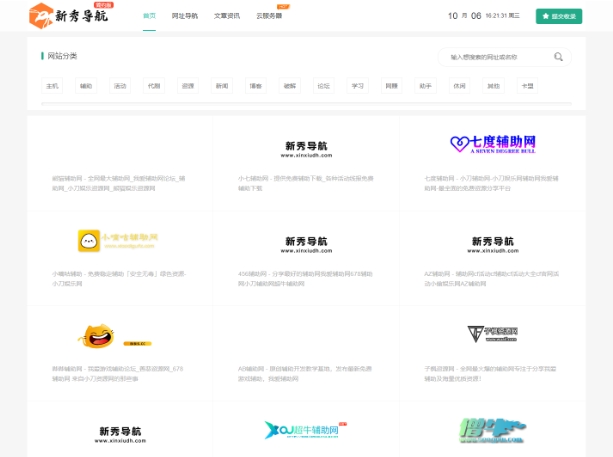Select the 新闻 category tag
Image resolution: width=613 pixels, height=457 pixels.
pos(222,86)
